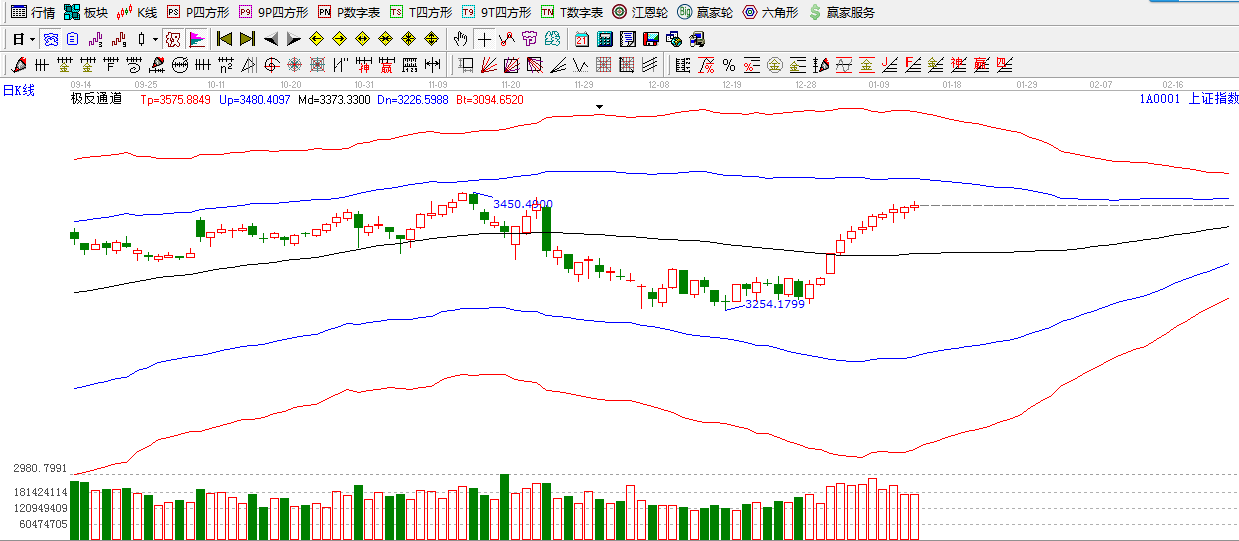
Task: Open the K线 candlestick chart
Action: (137, 12)
